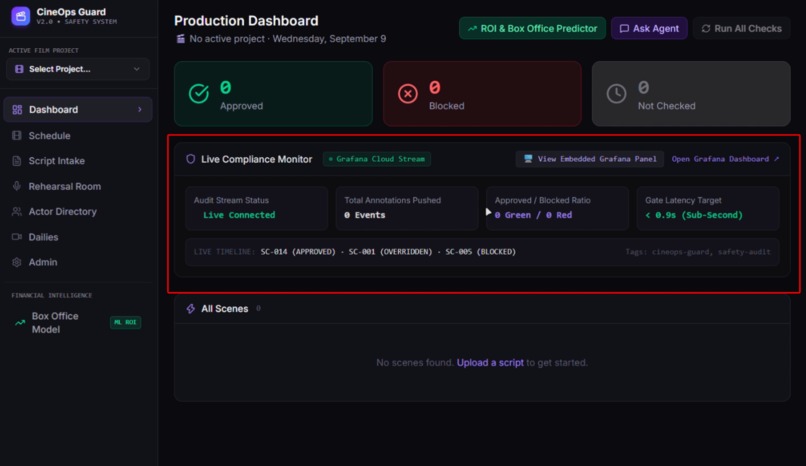
Task: Click the film icon in Select Project
Action: pyautogui.click(x=19, y=69)
